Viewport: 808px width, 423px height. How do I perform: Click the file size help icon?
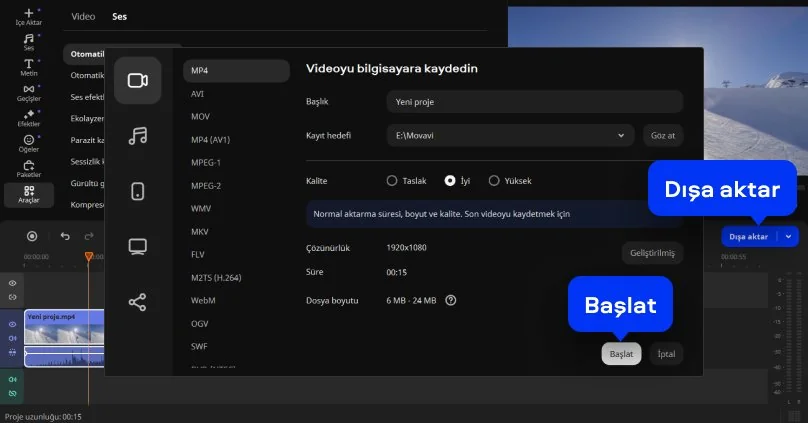pyautogui.click(x=451, y=300)
